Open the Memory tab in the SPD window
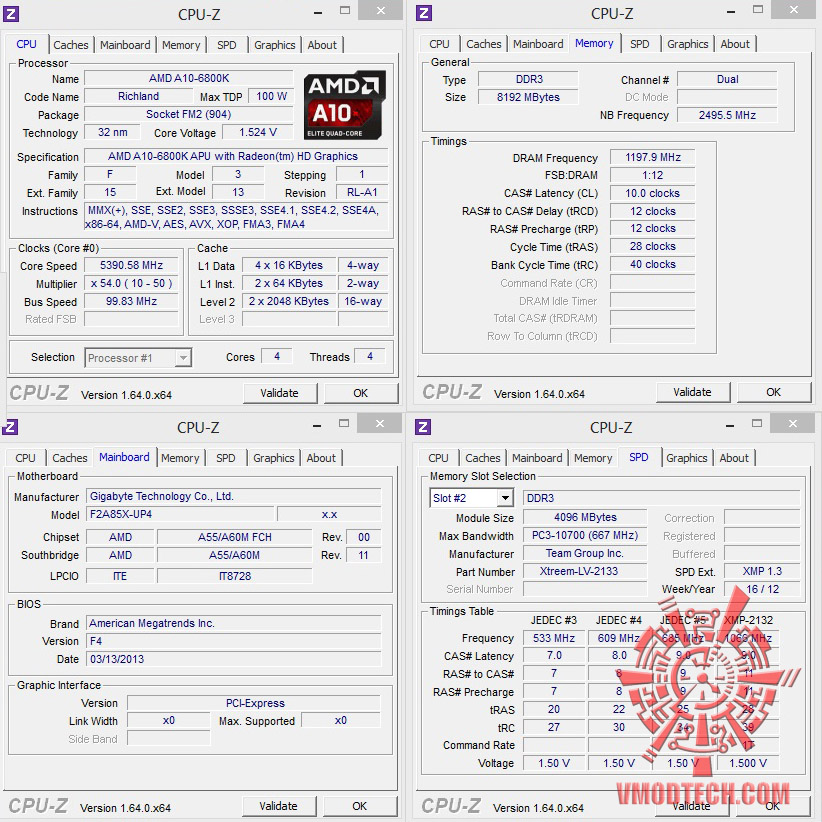Screen dimensions: 822x822 (x=593, y=458)
